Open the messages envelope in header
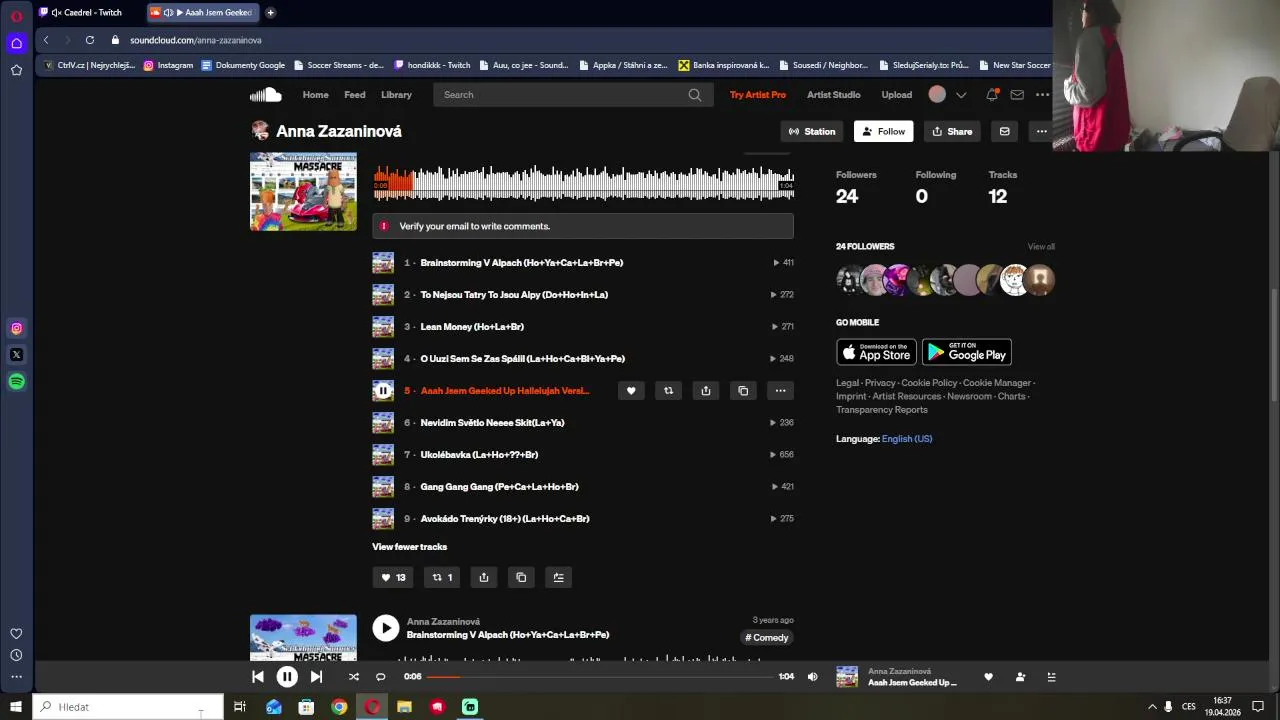Screen dimensions: 1280x720 (1017, 95)
